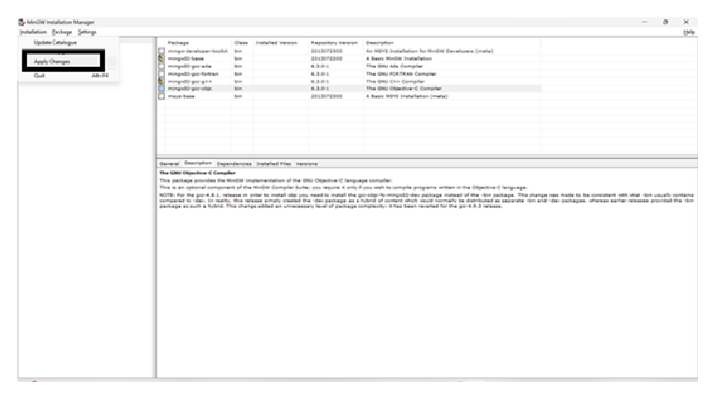Open the Installation menu
The width and height of the screenshot is (720, 400).
(34, 32)
